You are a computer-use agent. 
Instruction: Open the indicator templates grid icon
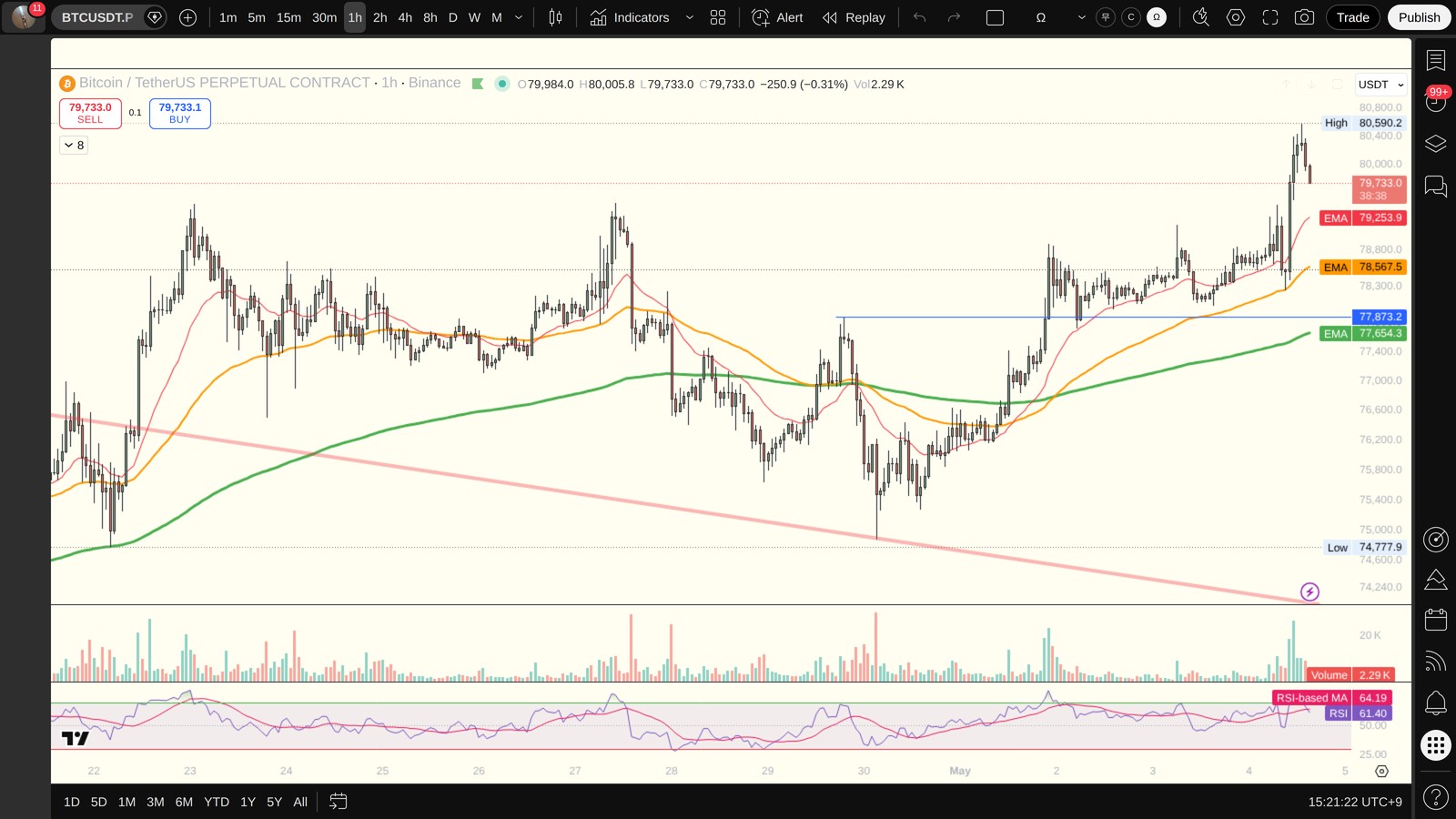[x=718, y=17]
